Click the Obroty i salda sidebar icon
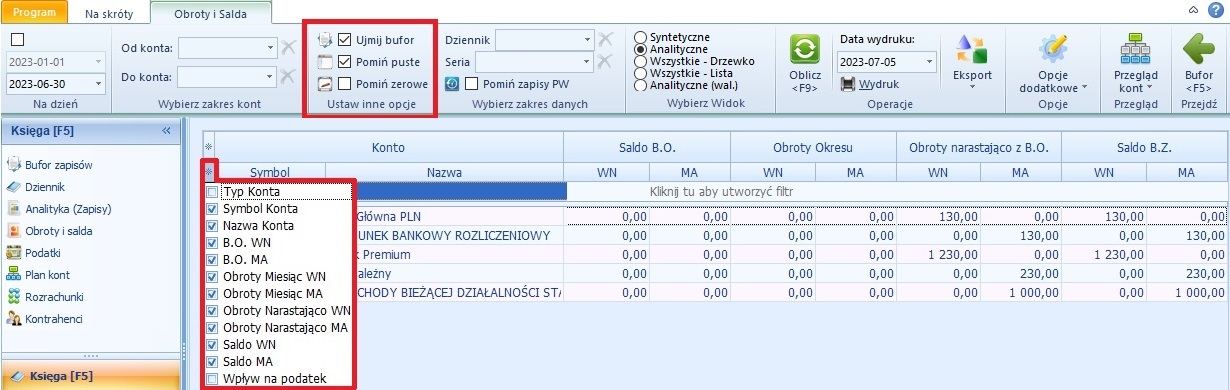Screen dimensions: 1230x390 tap(14, 230)
